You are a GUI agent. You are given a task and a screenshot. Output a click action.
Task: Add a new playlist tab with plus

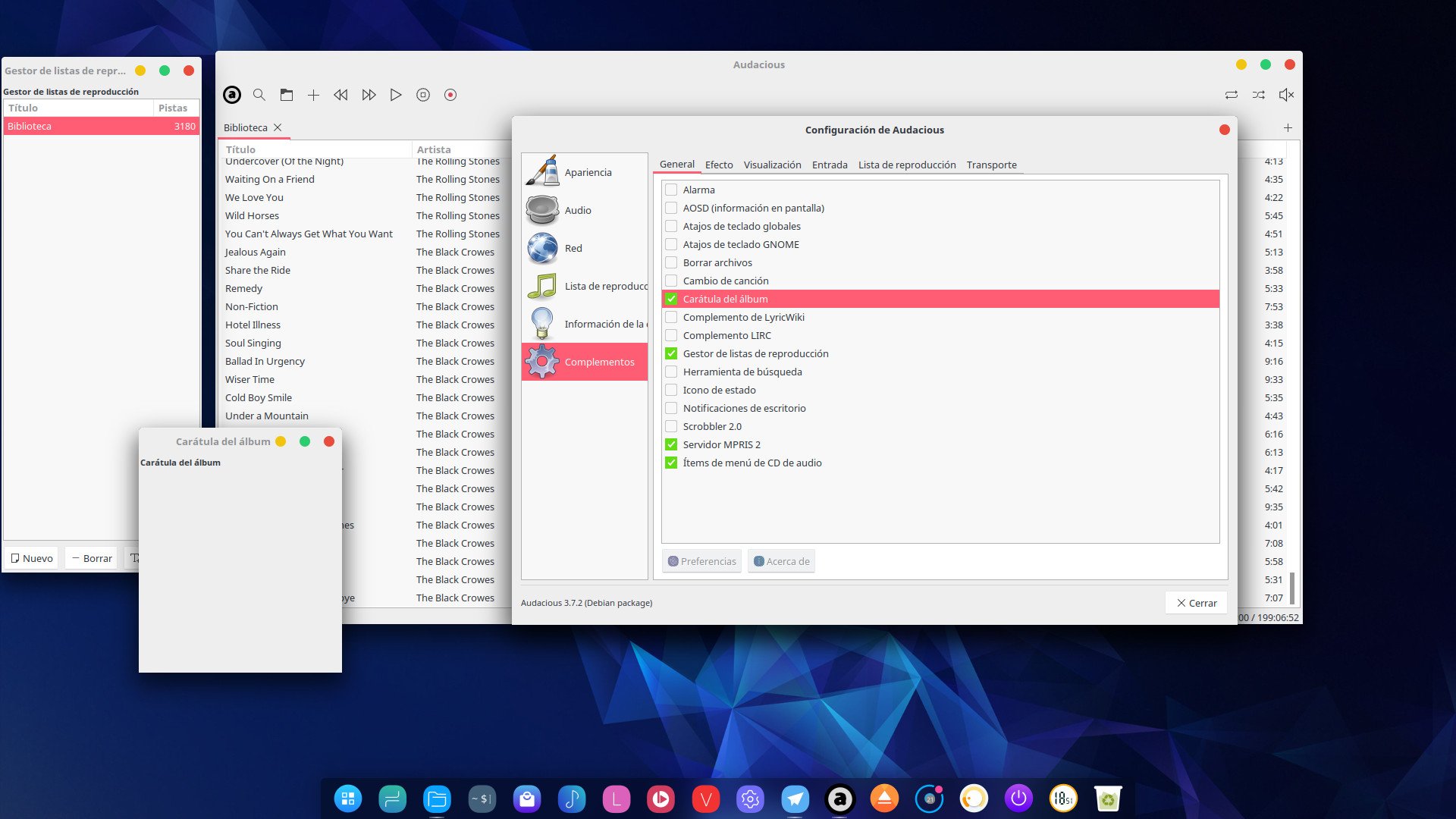(1288, 127)
